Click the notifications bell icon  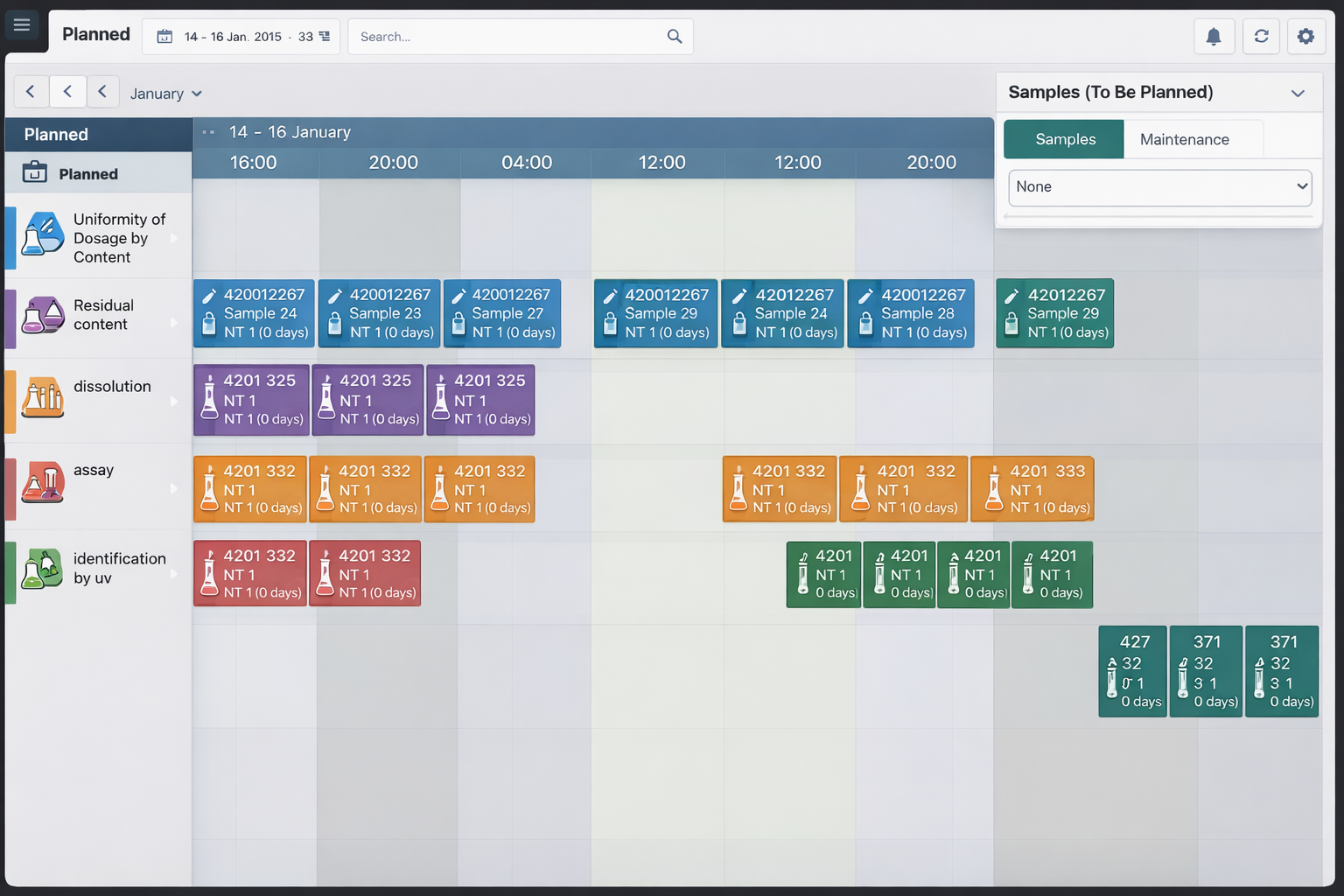coord(1214,37)
